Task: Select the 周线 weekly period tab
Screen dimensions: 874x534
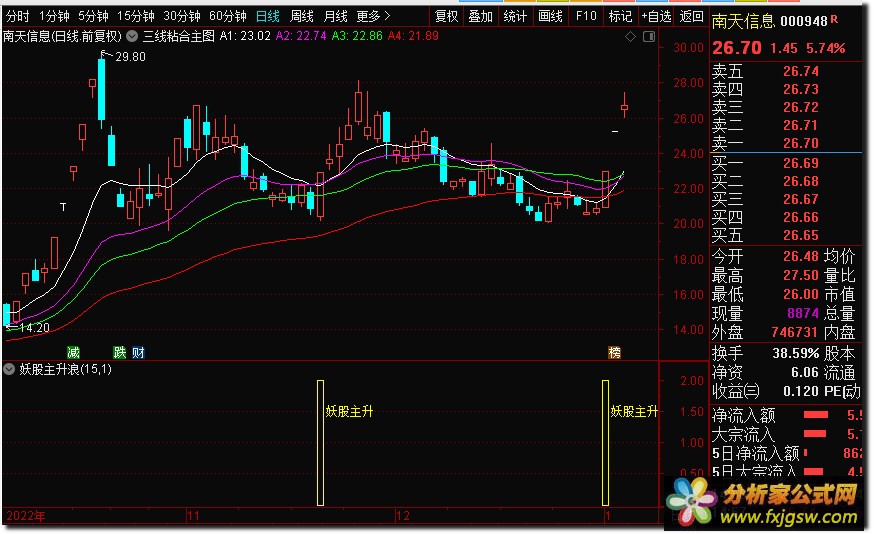Action: [302, 16]
